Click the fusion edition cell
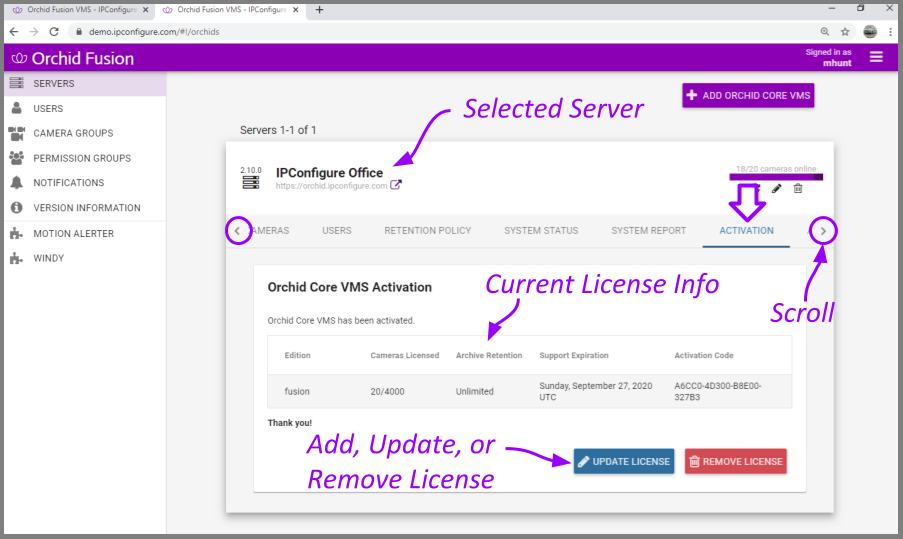This screenshot has height=539, width=903. [x=297, y=392]
